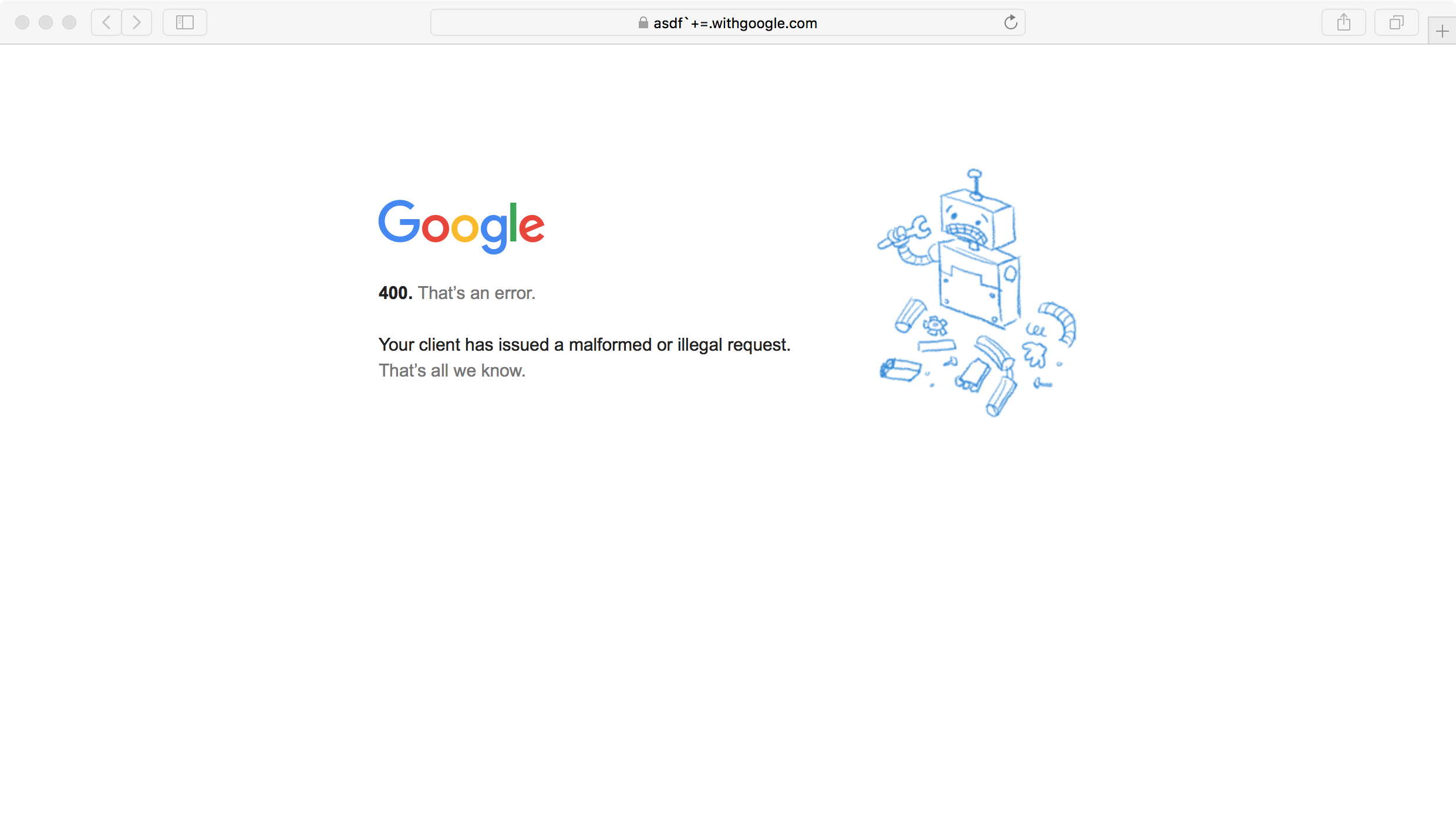Open the Share menu
This screenshot has width=1456, height=833.
1344,22
